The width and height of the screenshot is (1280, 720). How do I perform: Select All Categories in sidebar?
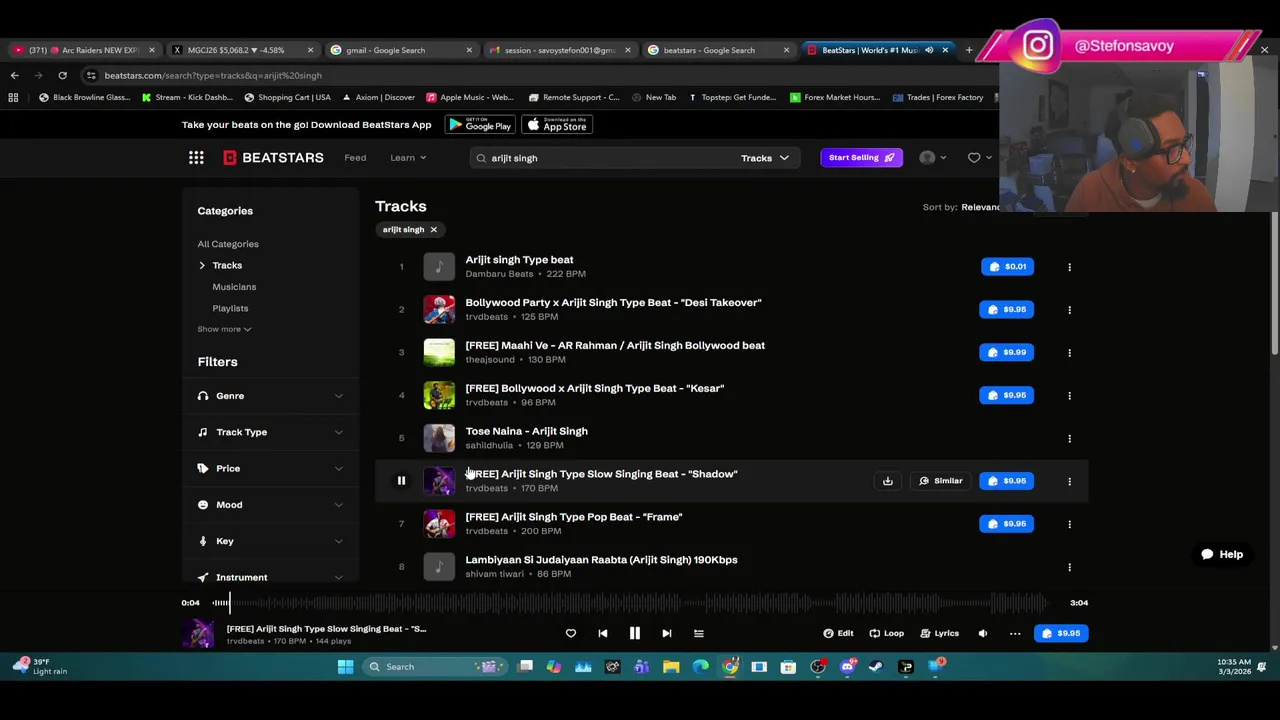click(228, 244)
